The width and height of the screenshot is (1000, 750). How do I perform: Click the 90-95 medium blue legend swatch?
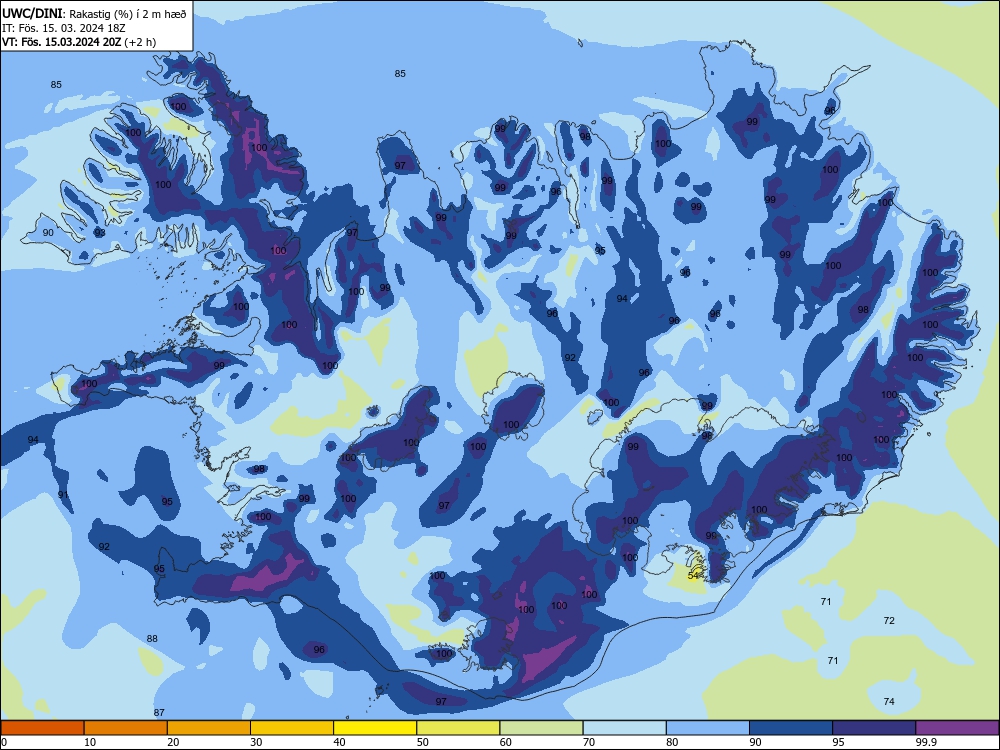pos(791,728)
